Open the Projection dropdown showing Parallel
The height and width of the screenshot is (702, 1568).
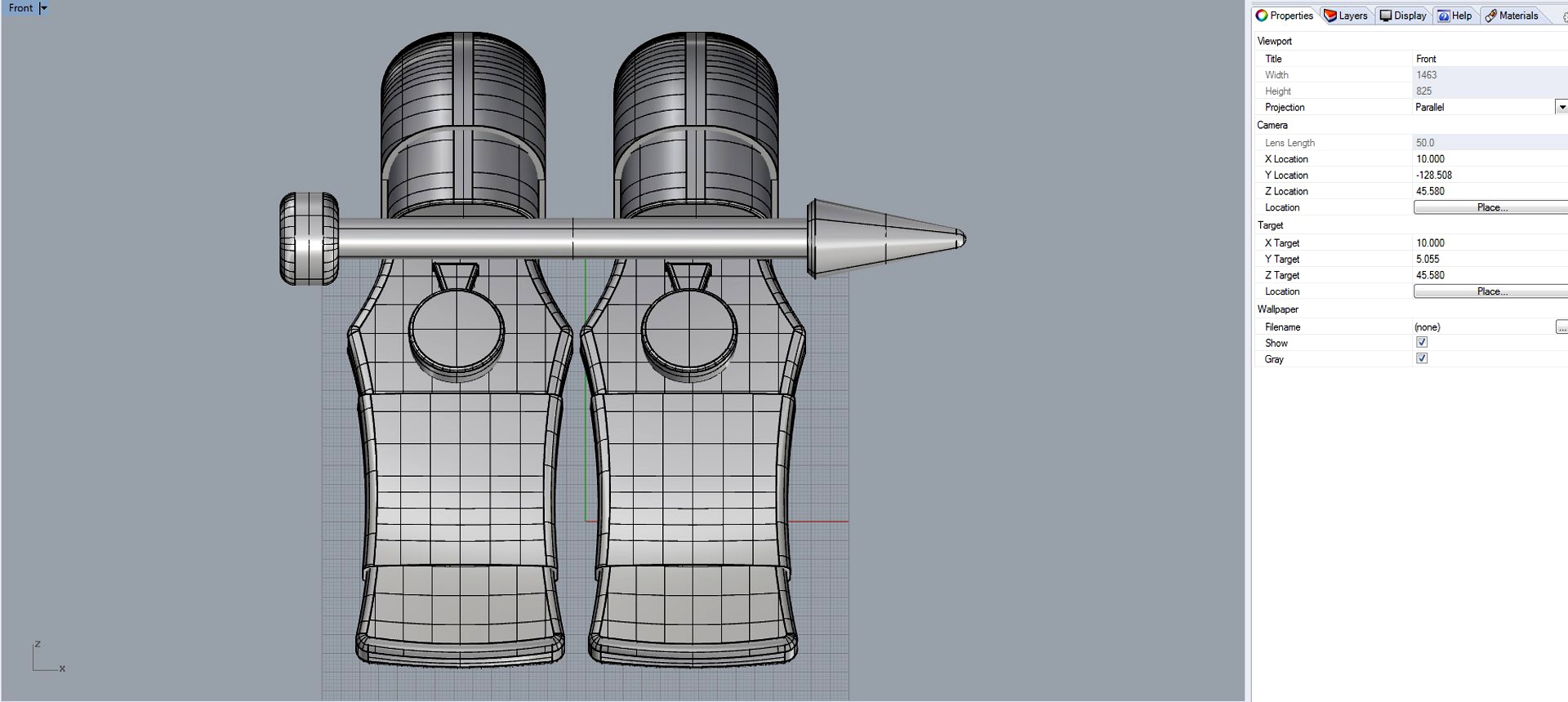pos(1561,107)
